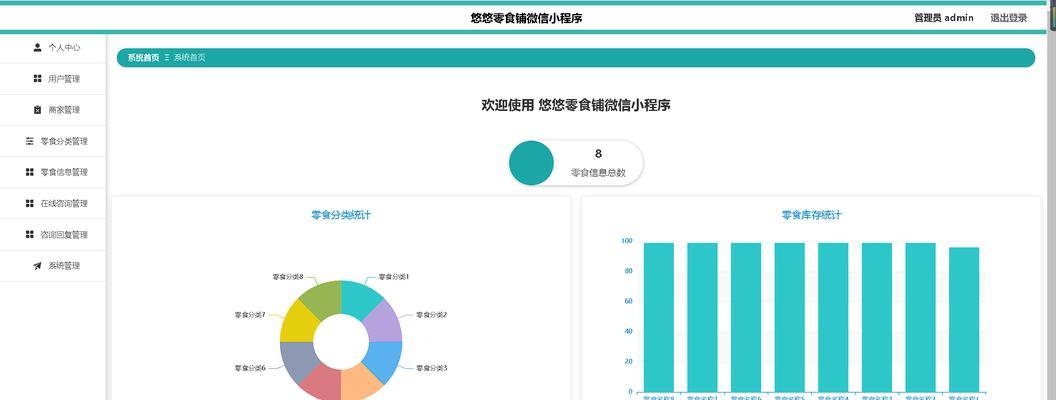The width and height of the screenshot is (1056, 400).
Task: Open the 零食分类管理 menu item
Action: click(53, 141)
